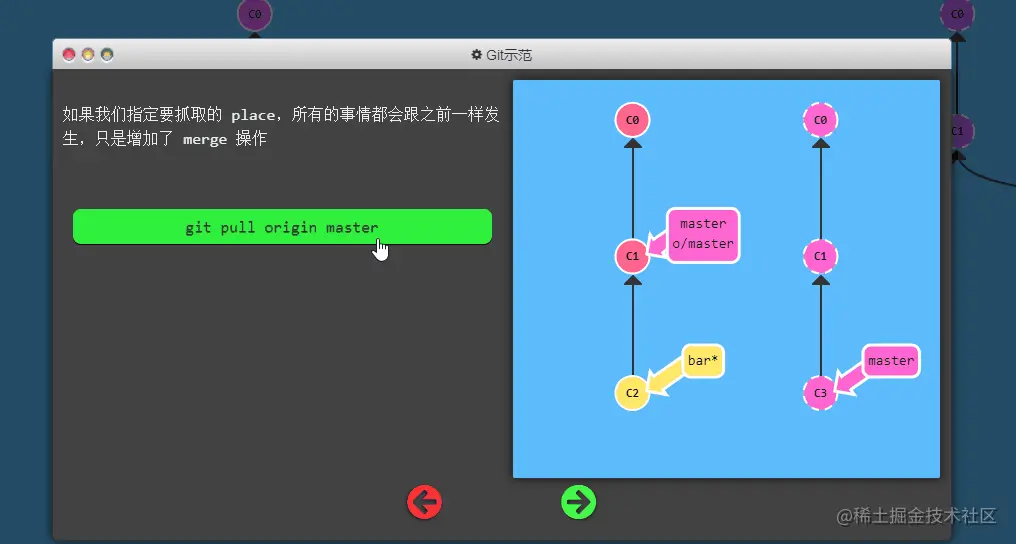Click the word place in description

[253, 115]
